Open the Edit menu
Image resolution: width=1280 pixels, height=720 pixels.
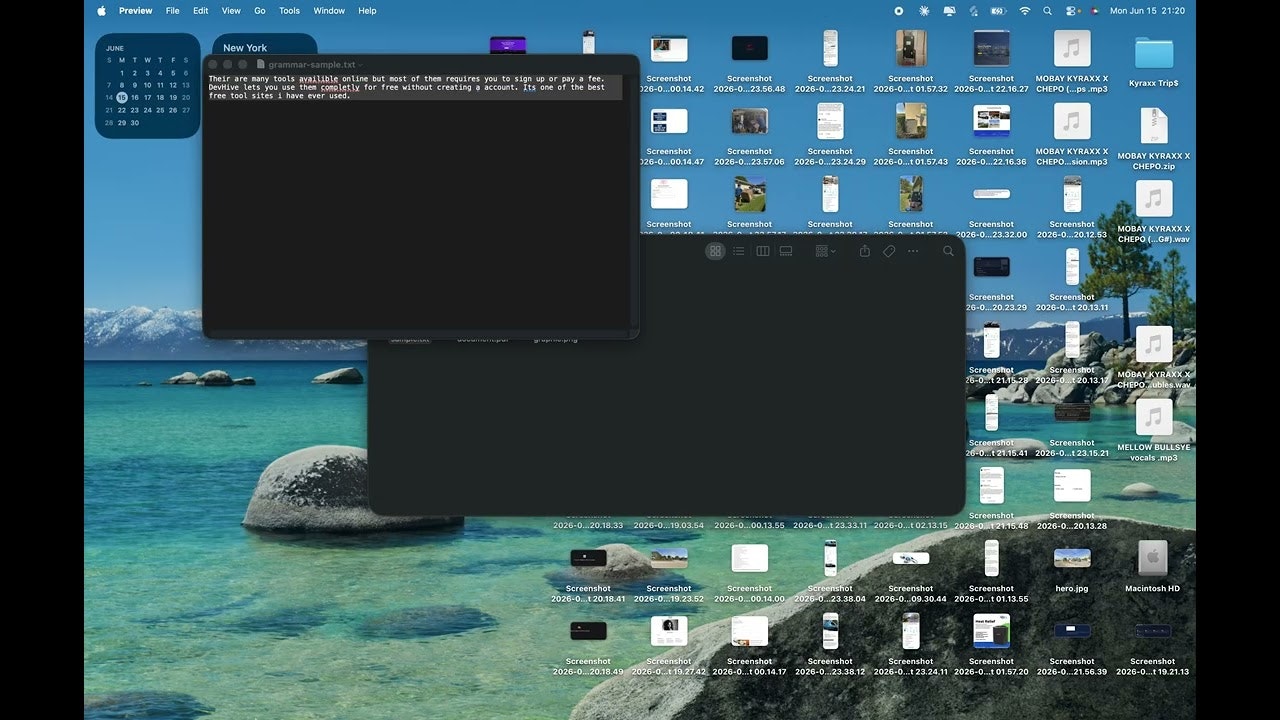click(x=201, y=11)
